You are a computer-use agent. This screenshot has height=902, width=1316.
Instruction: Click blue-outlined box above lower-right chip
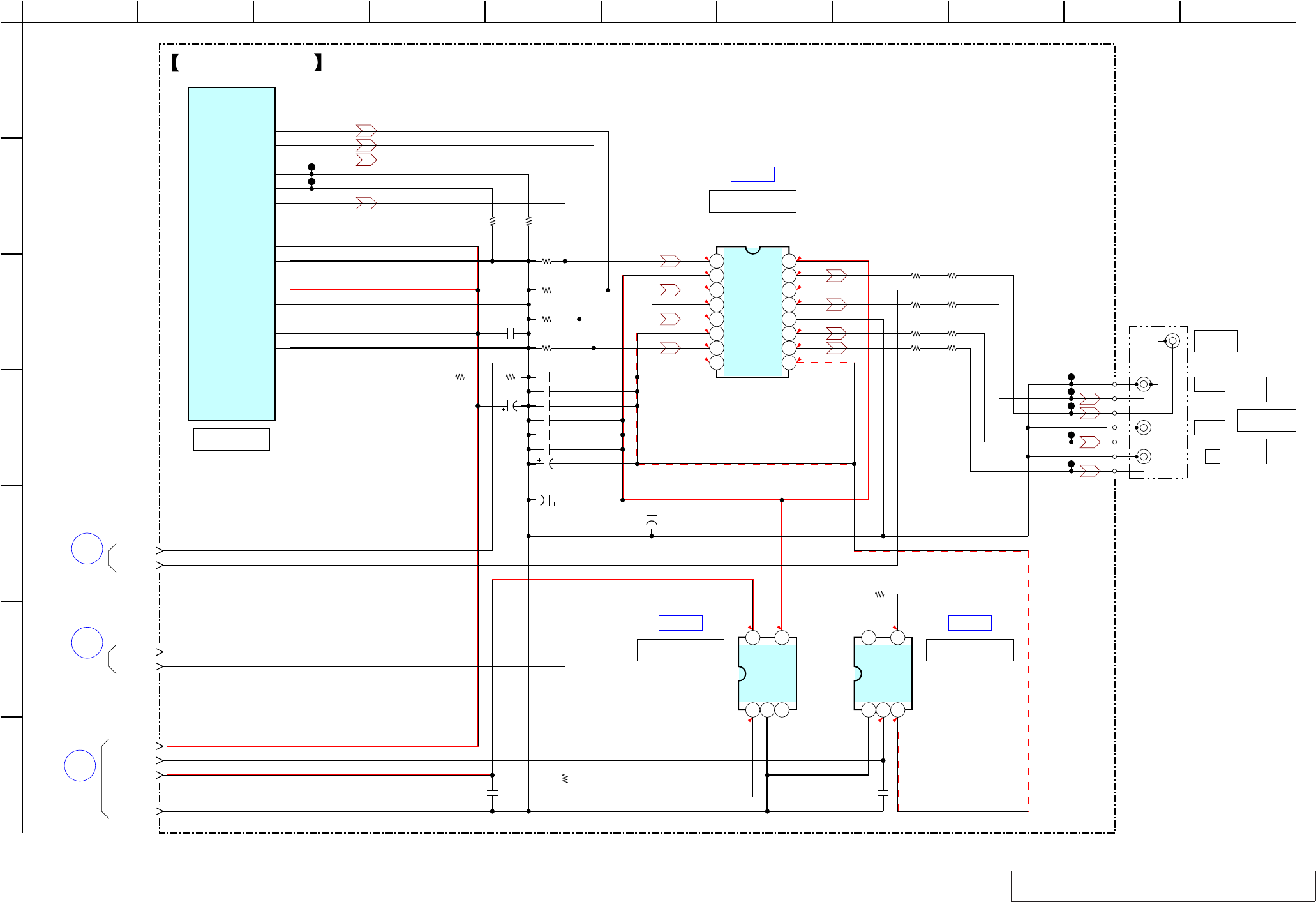969,623
